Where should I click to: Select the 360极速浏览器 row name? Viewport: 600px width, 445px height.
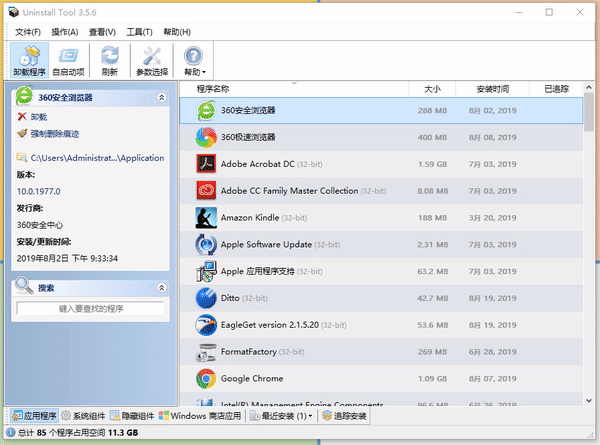(248, 137)
